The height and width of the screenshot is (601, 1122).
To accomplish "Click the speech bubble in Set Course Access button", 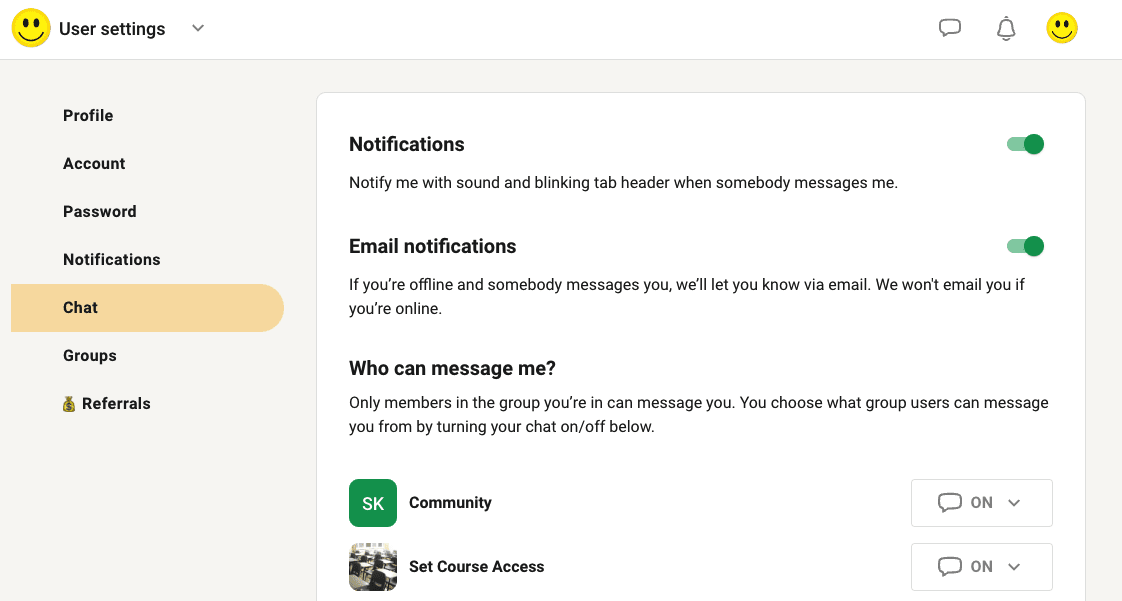I will pos(950,567).
